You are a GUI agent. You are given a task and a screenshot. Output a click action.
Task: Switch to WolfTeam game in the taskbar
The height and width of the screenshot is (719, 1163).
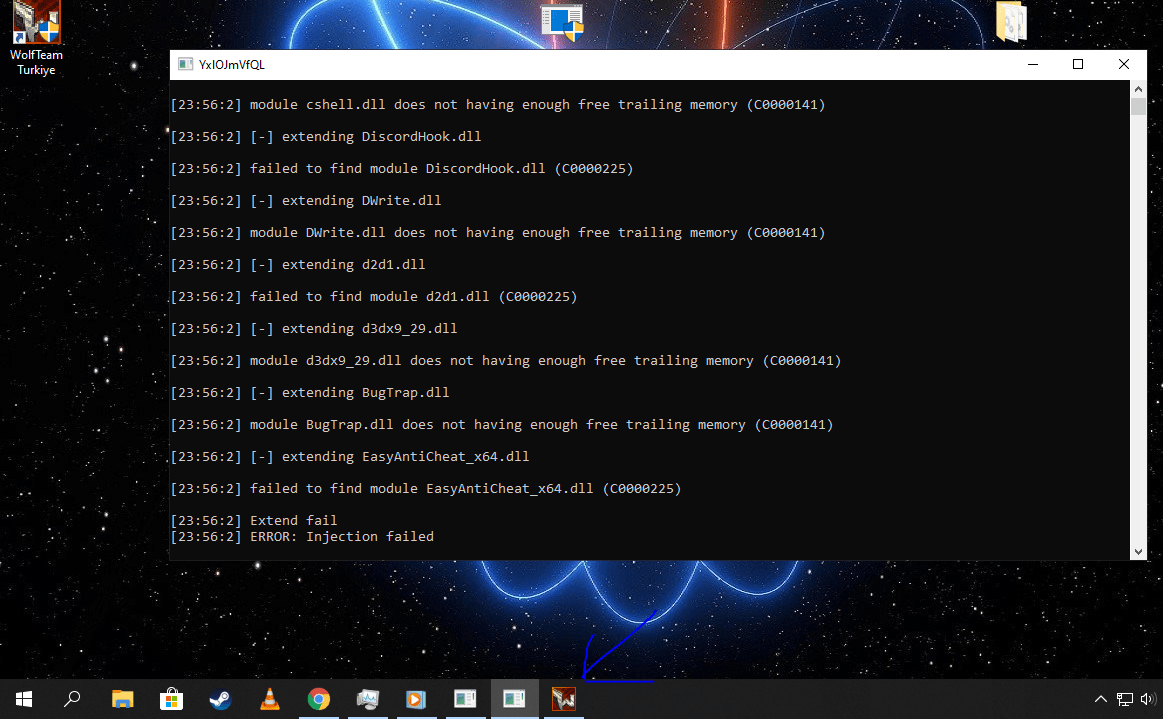[564, 699]
